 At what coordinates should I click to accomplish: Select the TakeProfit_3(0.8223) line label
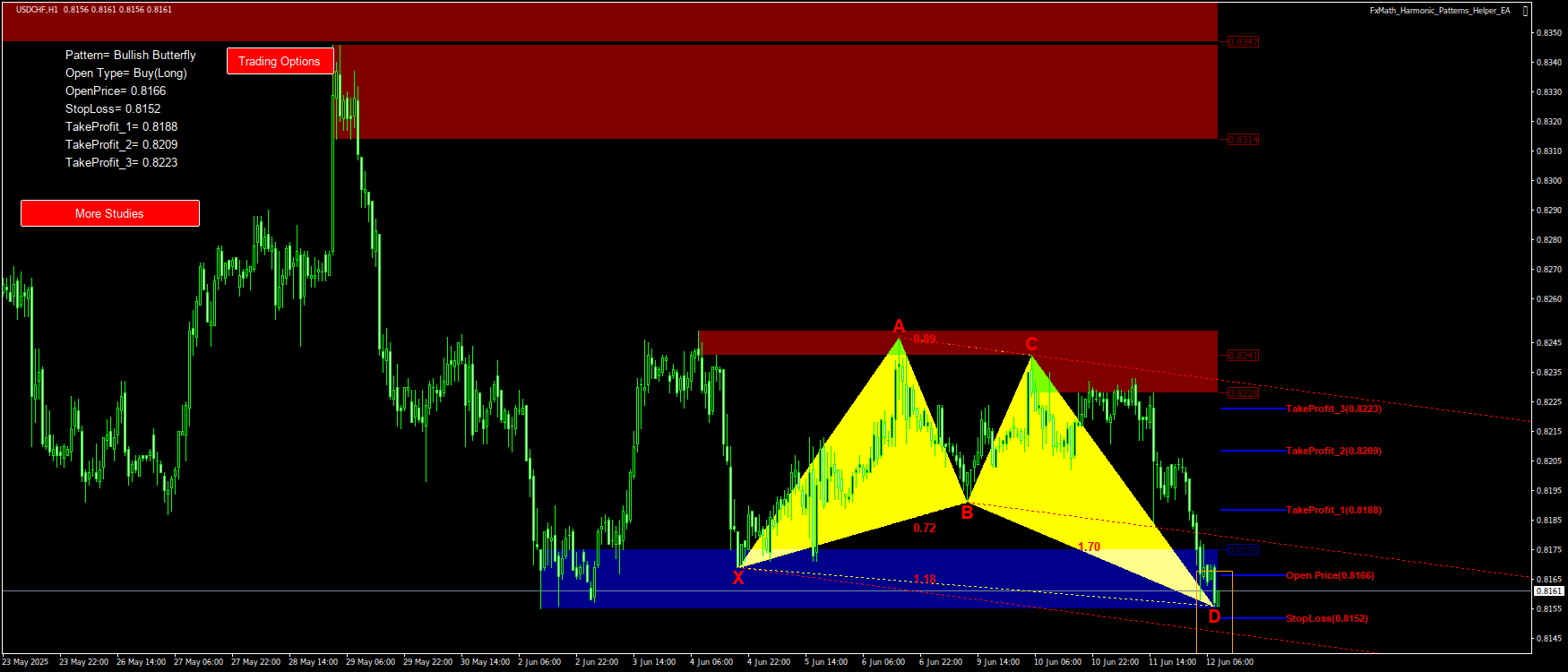1333,409
